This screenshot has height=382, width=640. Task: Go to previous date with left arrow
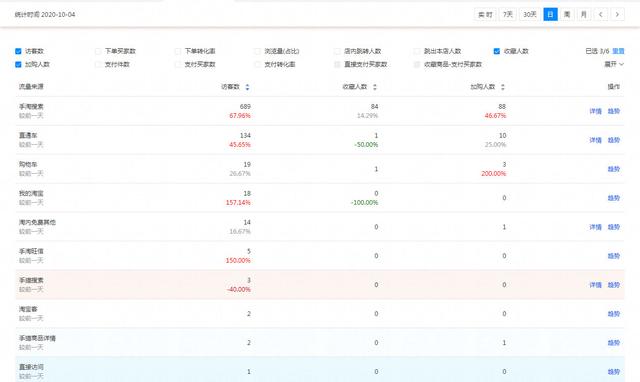click(600, 15)
